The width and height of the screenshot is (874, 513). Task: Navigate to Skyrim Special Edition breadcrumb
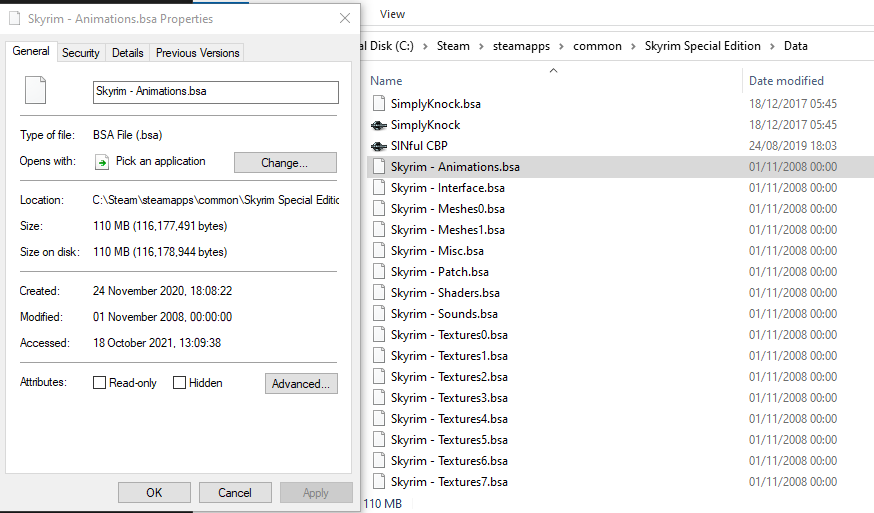[x=702, y=46]
